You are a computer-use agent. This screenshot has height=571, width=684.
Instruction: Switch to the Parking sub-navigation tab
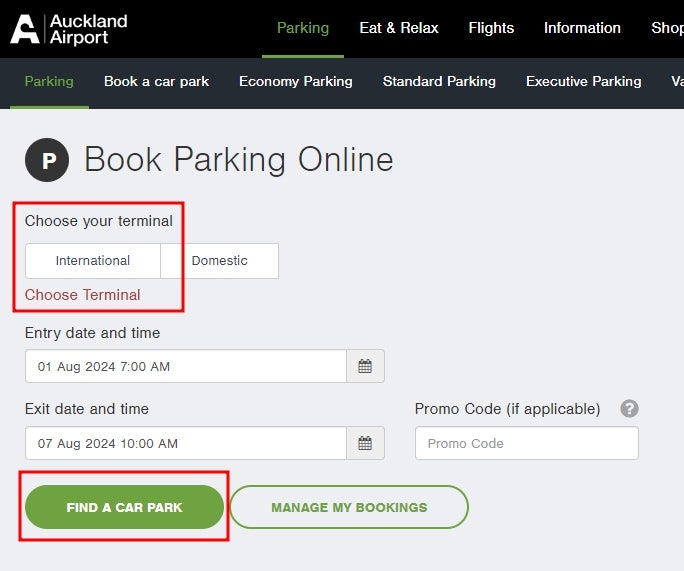click(49, 81)
